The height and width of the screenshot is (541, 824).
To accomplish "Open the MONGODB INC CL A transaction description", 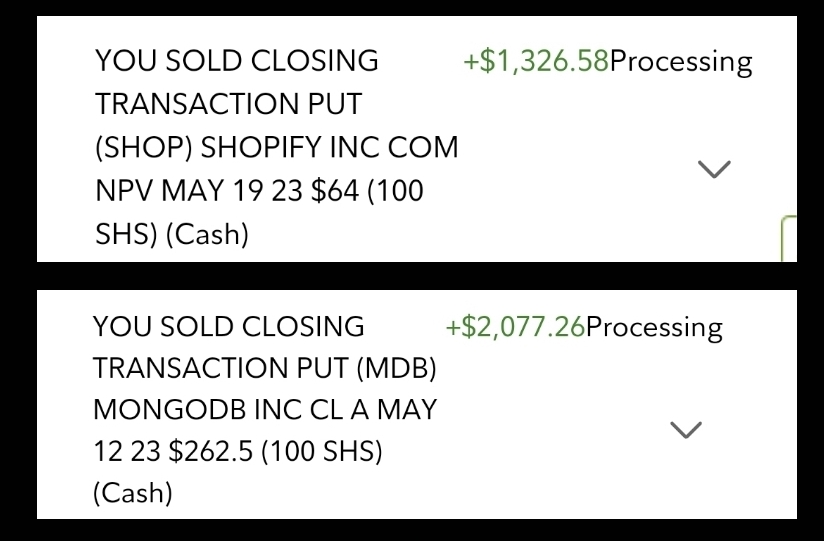I will pos(264,410).
